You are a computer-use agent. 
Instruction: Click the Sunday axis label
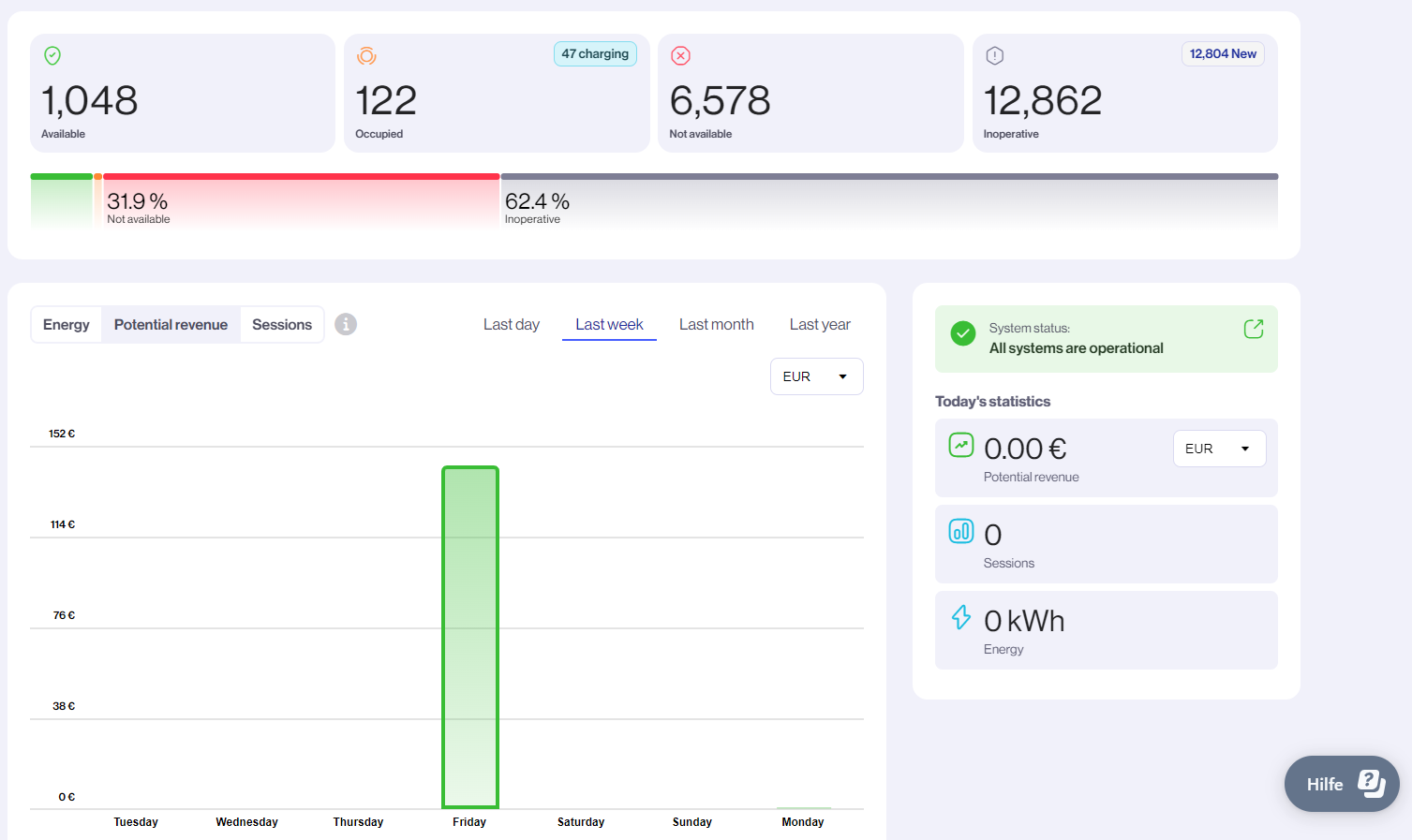[x=692, y=822]
